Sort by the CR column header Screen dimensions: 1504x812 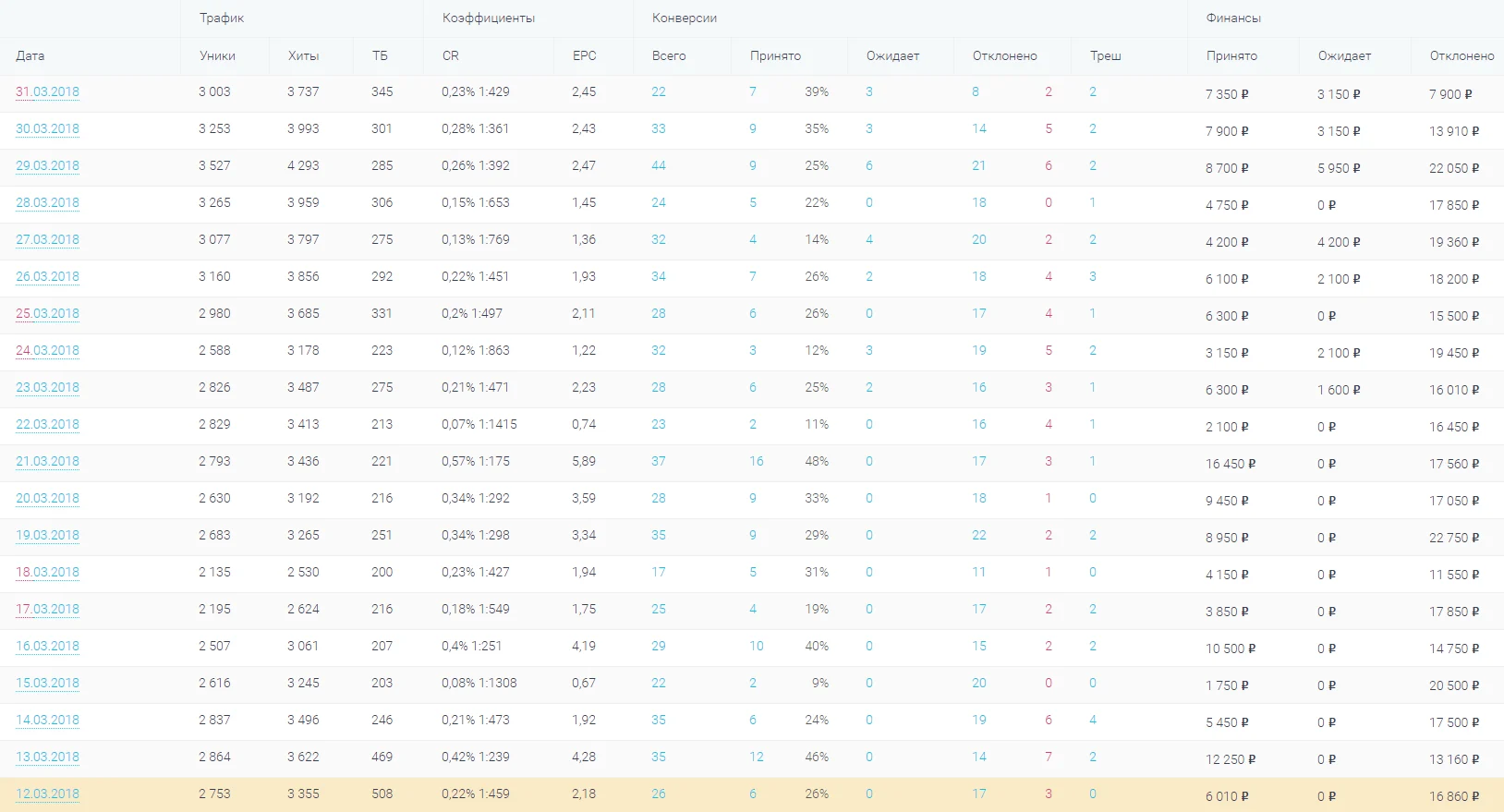(x=451, y=56)
